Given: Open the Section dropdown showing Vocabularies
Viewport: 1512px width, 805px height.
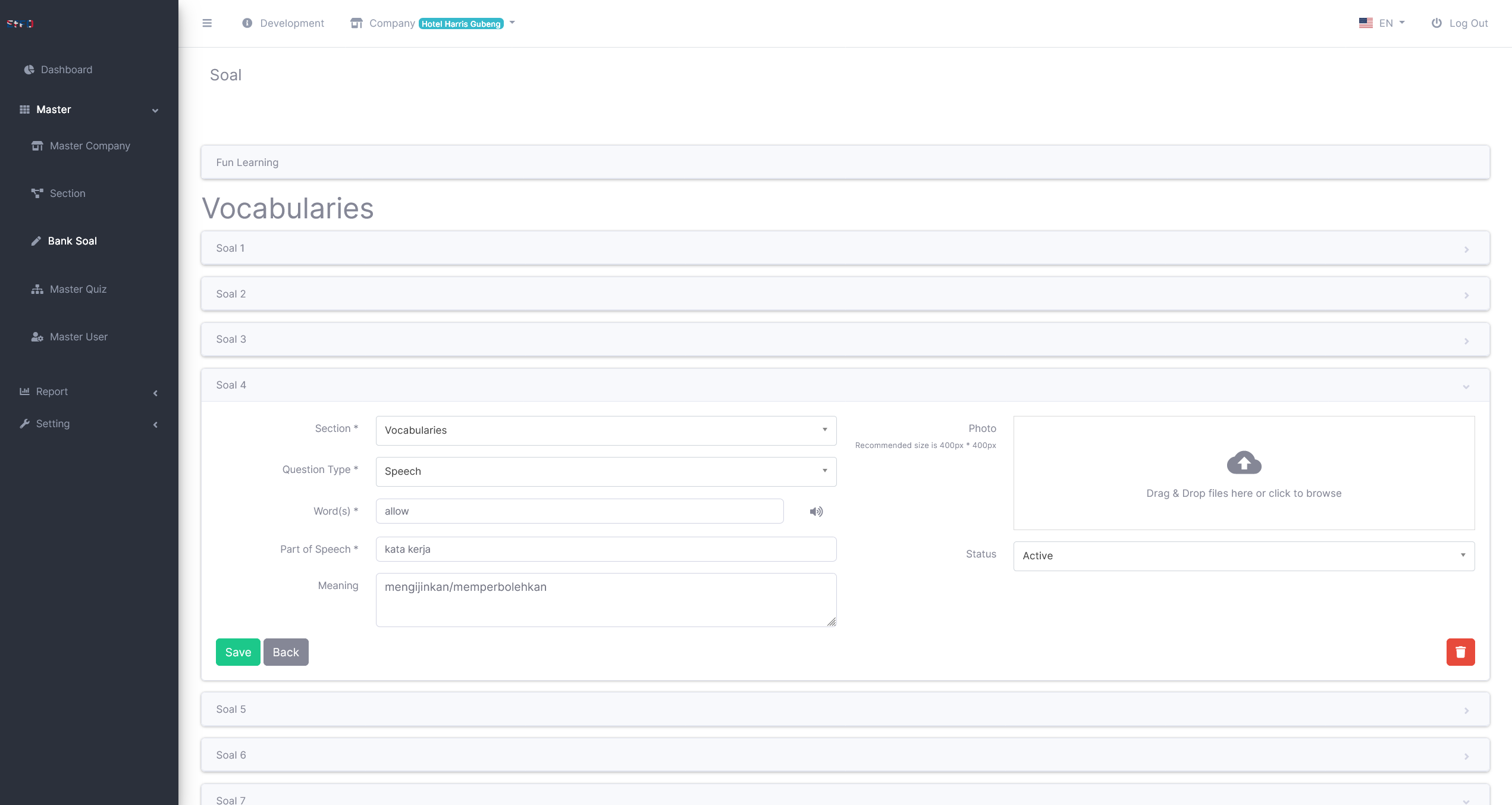Looking at the screenshot, I should pos(606,430).
